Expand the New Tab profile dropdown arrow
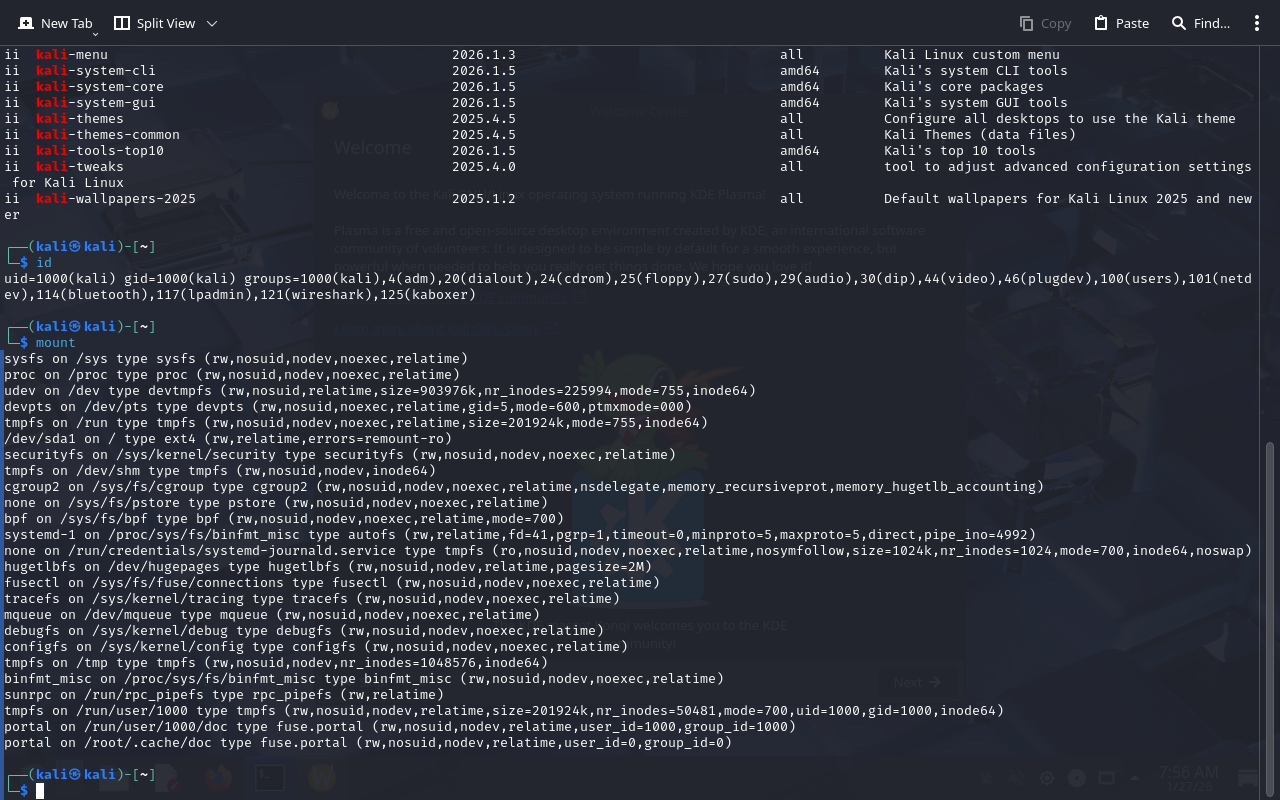1280x800 pixels. [x=96, y=33]
